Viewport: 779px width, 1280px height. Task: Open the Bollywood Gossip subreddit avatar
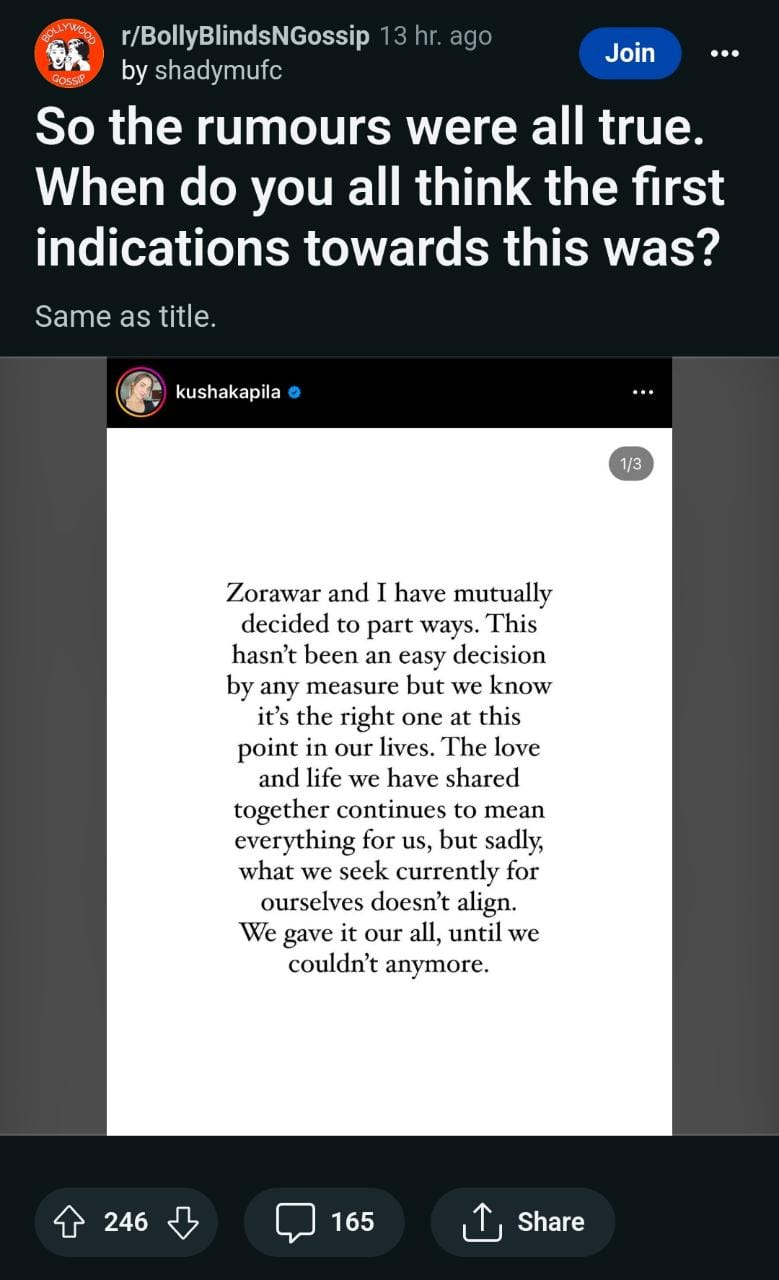tap(69, 53)
